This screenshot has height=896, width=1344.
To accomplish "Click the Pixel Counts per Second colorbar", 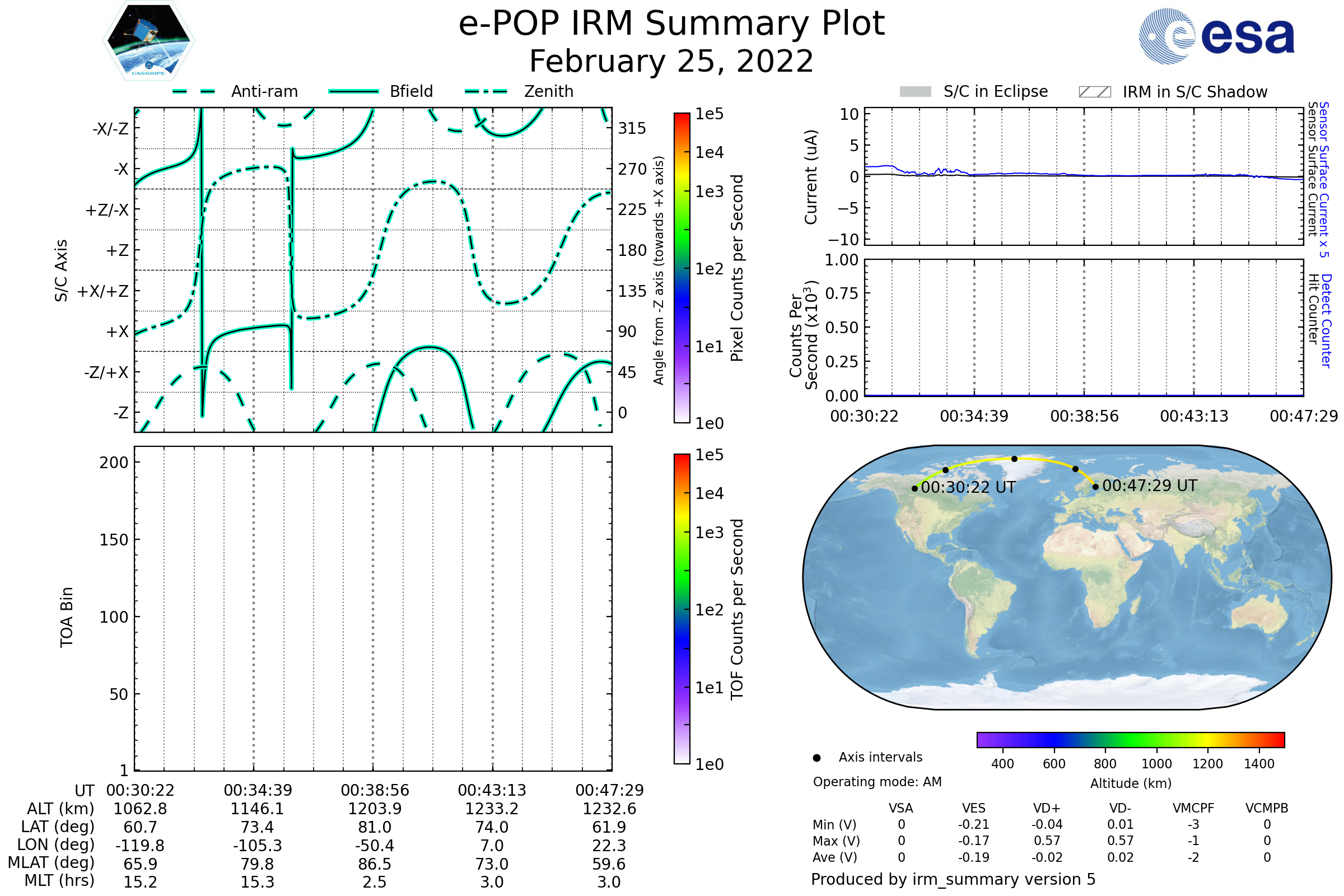I will click(682, 268).
